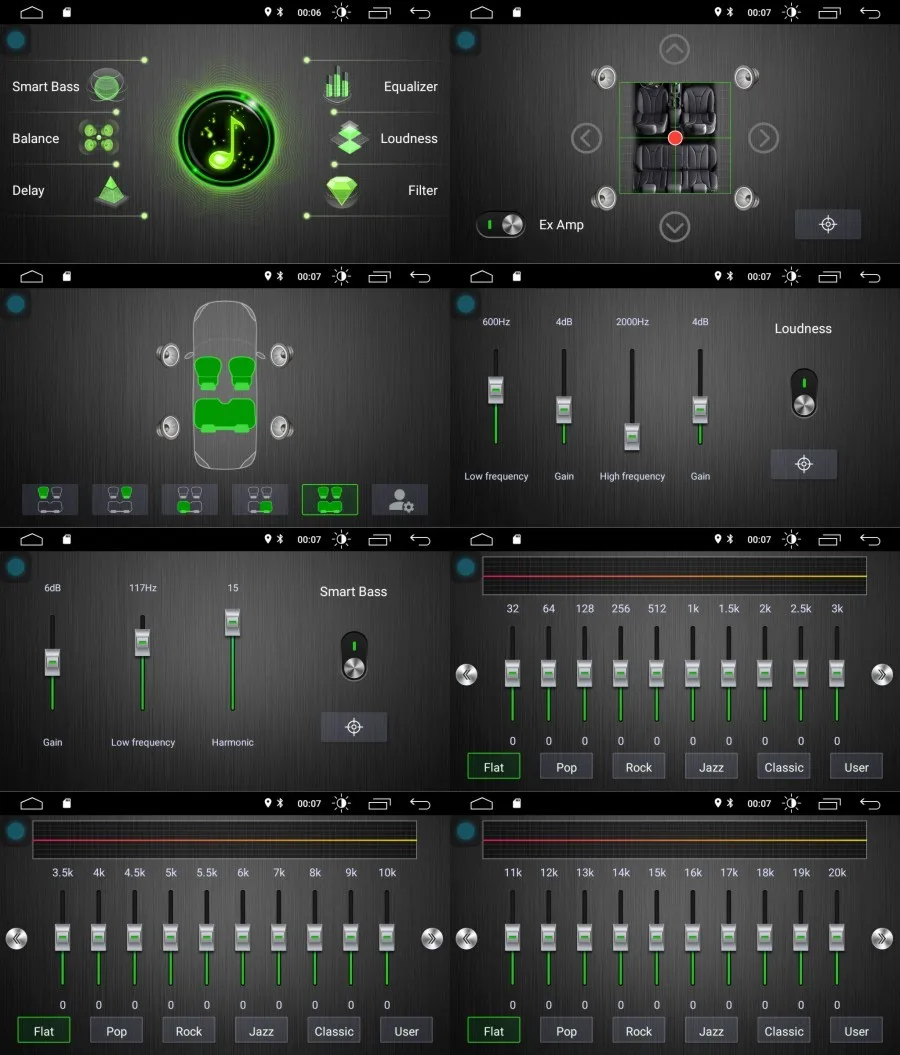
Task: Click the 2000Hz High frequency slider handle
Action: coord(632,437)
